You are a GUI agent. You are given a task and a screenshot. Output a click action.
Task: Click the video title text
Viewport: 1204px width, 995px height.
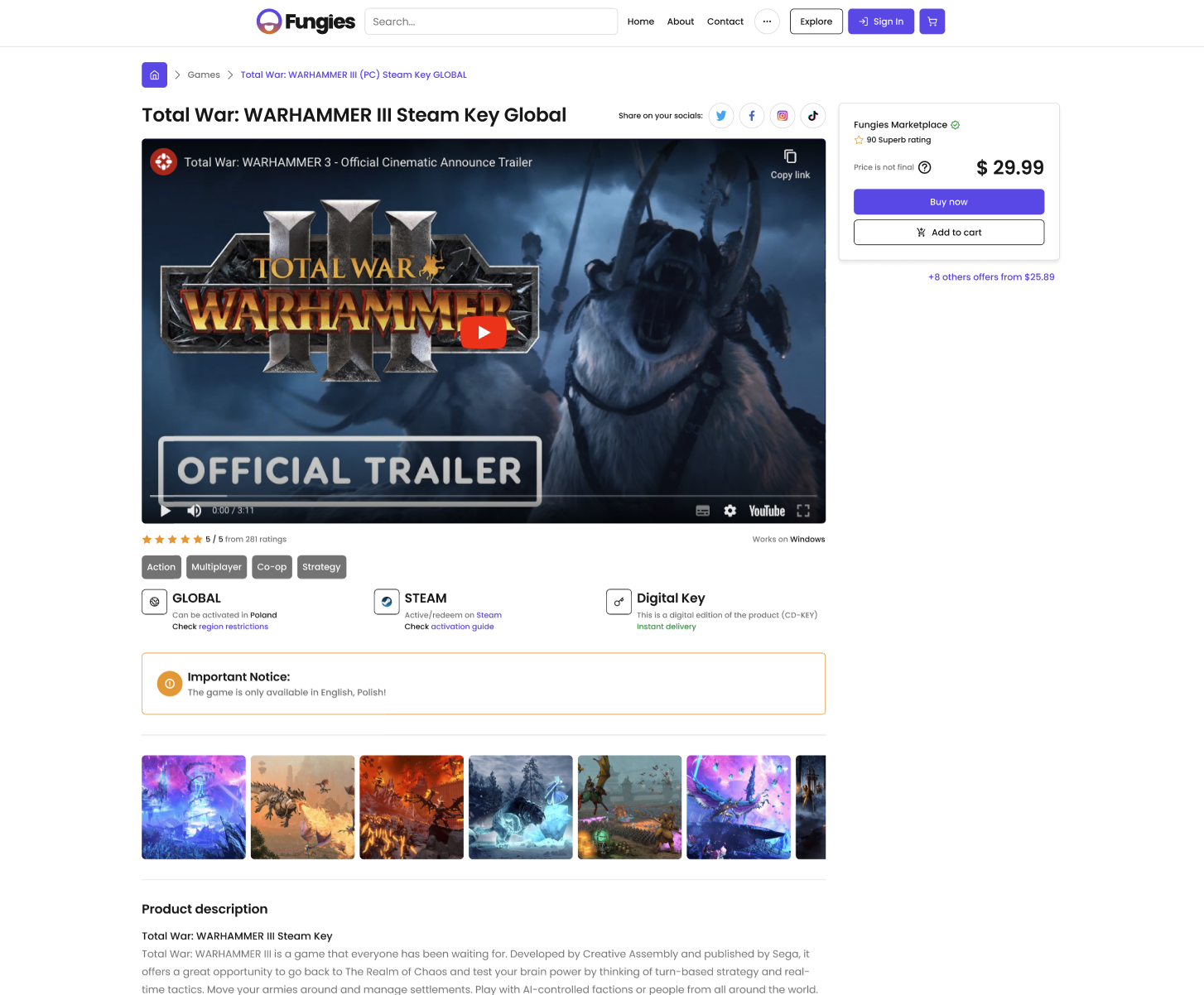358,162
